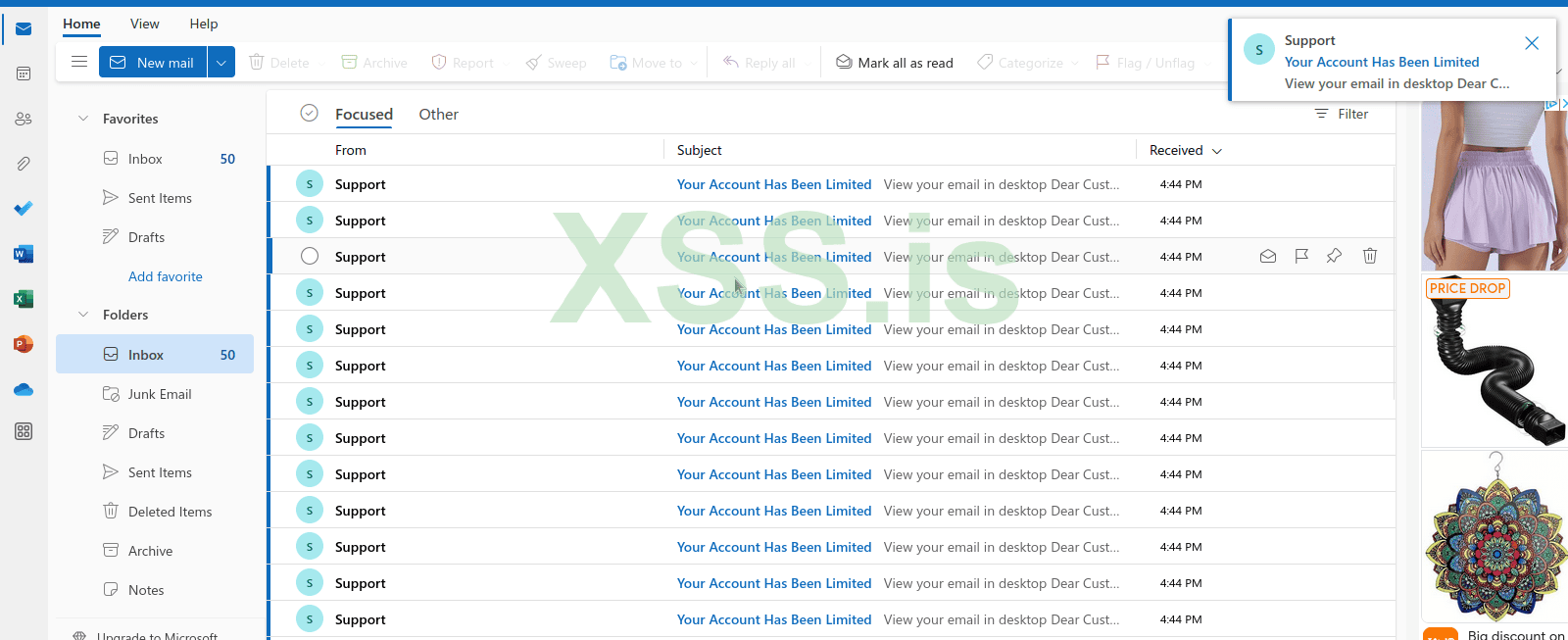Viewport: 1568px width, 640px height.
Task: Open the View tab
Action: [144, 24]
